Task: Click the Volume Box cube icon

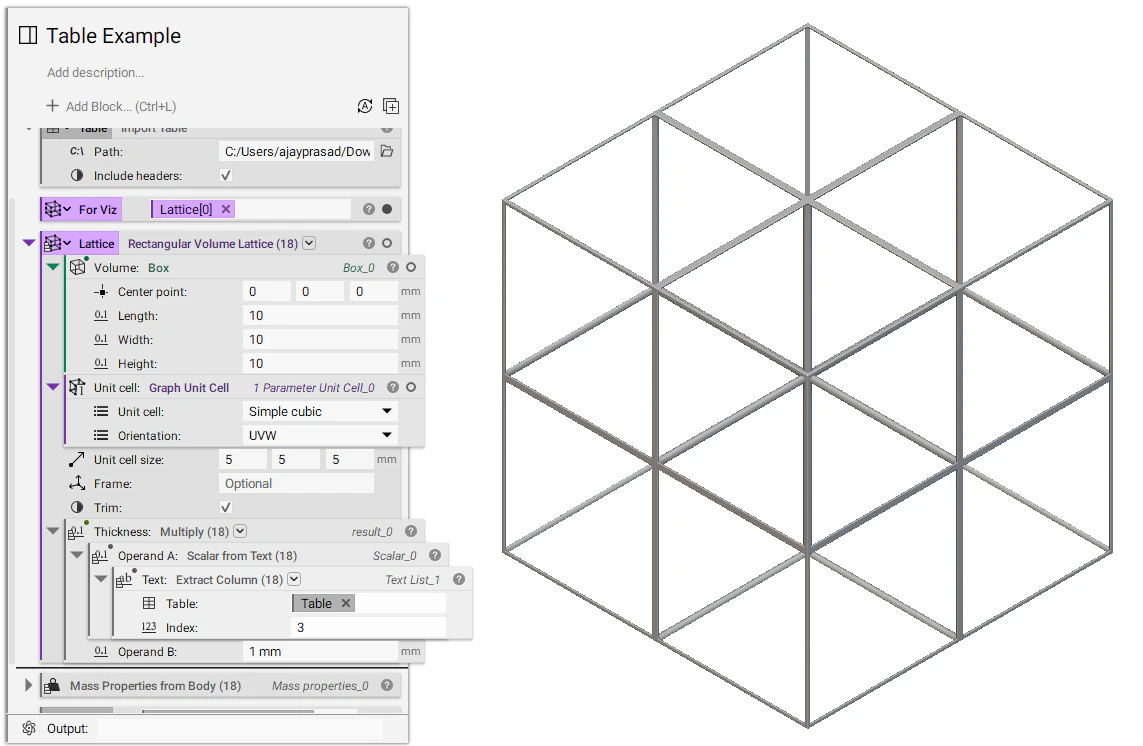Action: tap(77, 267)
